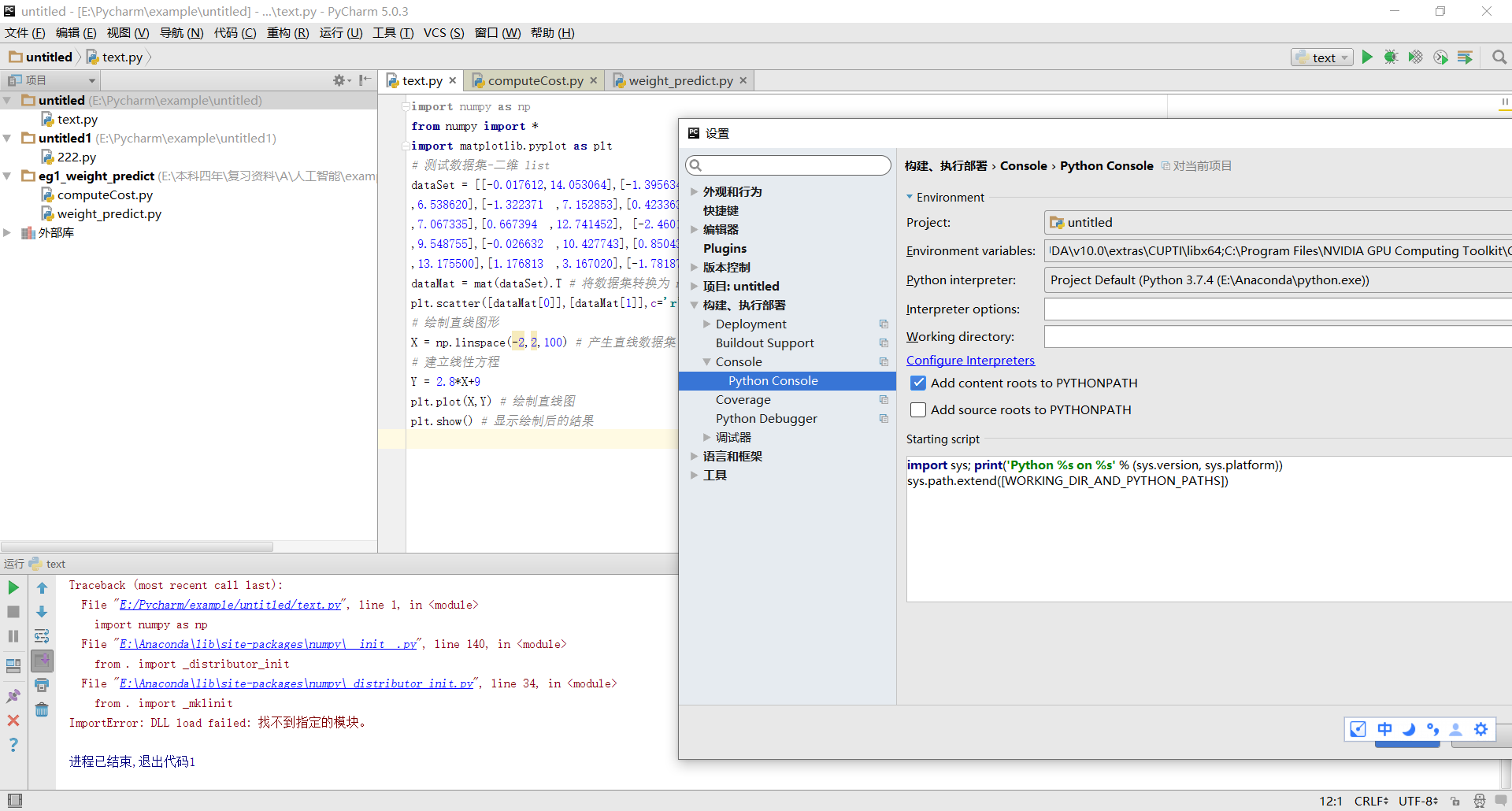Click tool windows quick access icon bottom-left
Screen dimensions: 1512x811
coord(14,801)
